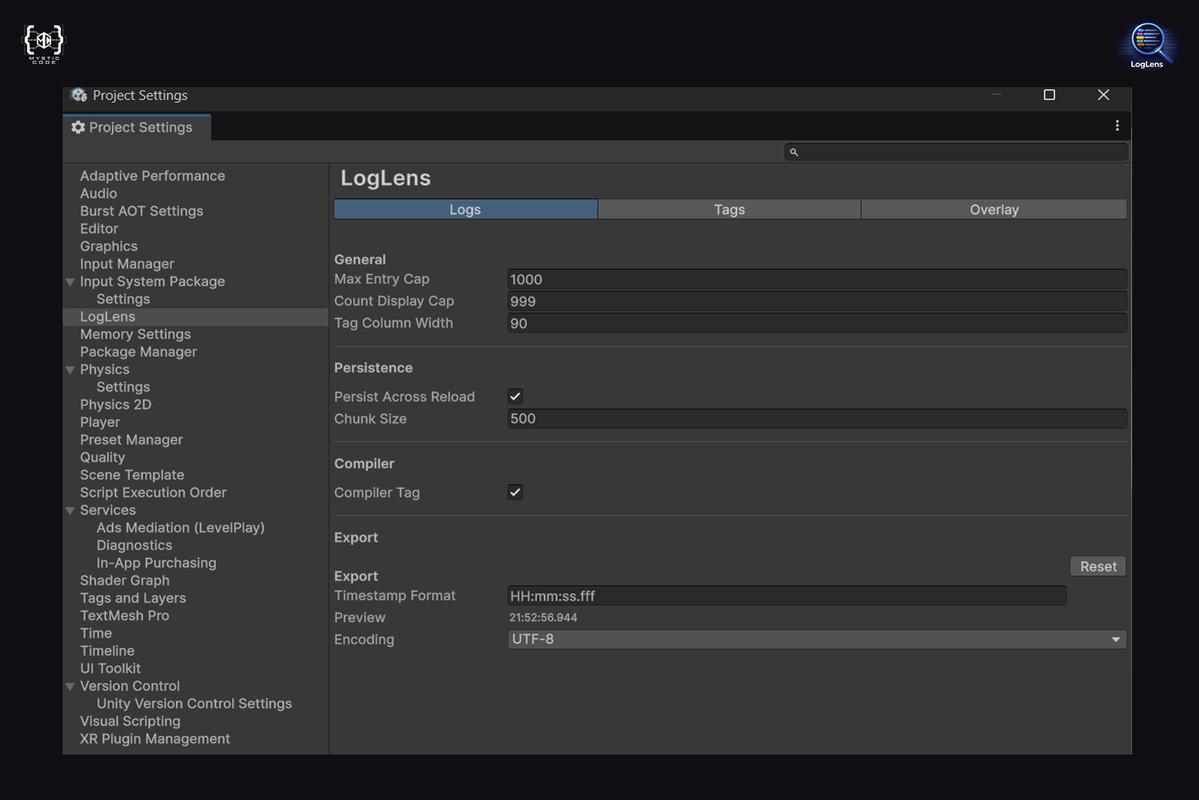Select Audio settings category
Viewport: 1199px width, 800px height.
coord(99,193)
